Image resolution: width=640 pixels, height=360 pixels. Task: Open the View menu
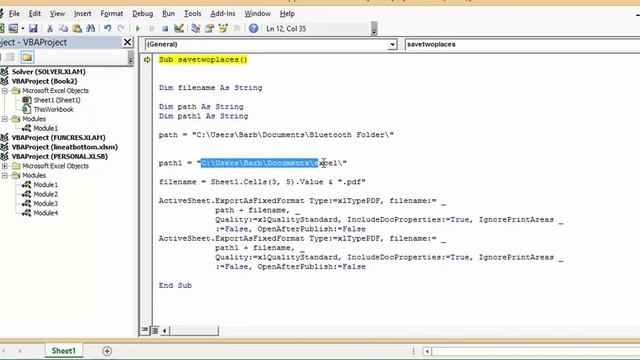[x=57, y=13]
